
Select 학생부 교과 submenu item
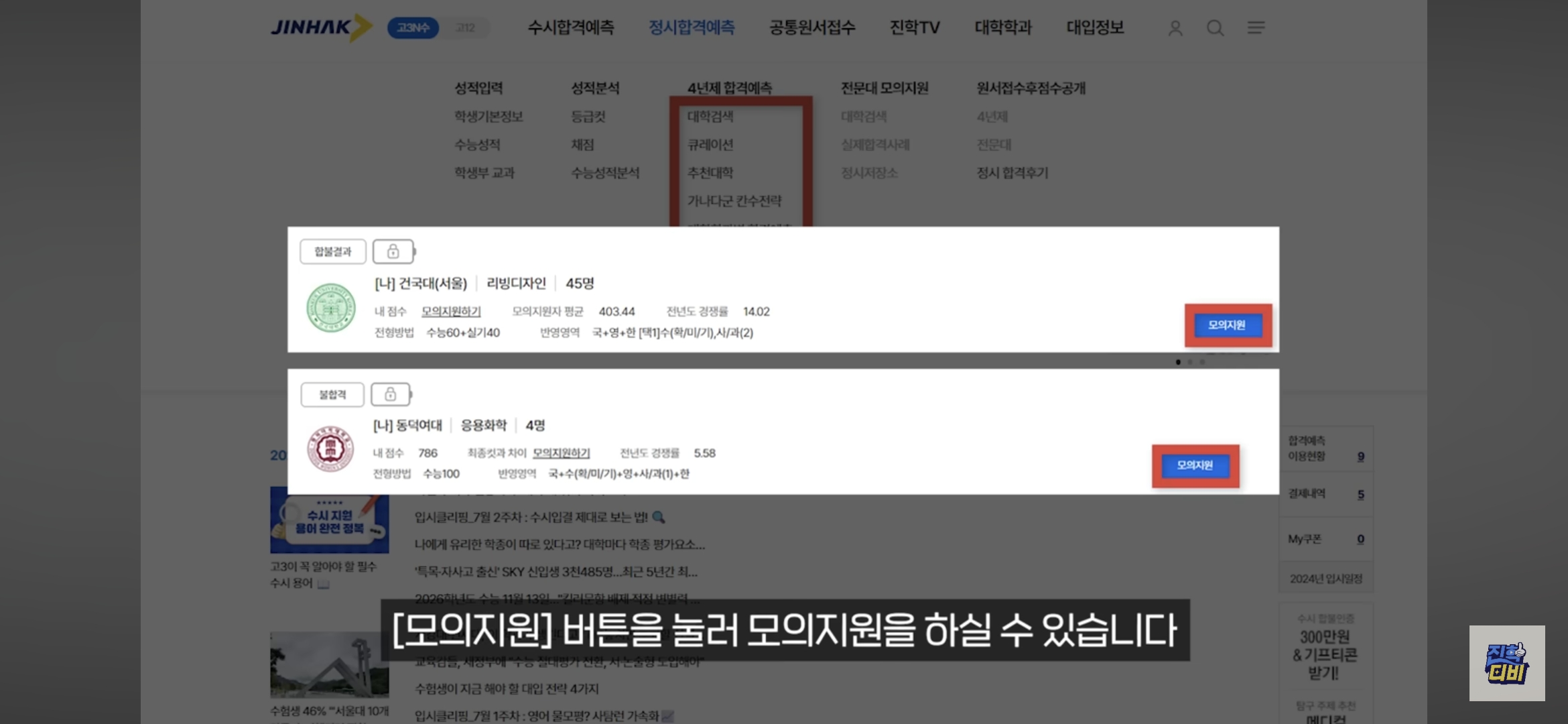484,173
